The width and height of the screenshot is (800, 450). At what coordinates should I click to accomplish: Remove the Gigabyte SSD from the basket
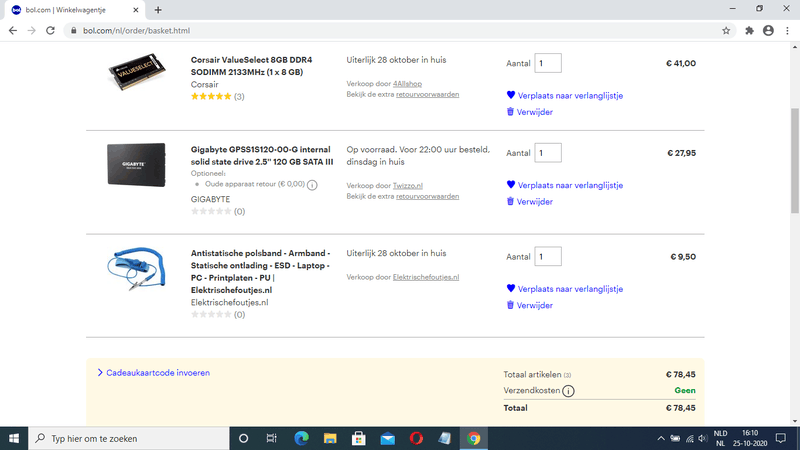tap(530, 202)
